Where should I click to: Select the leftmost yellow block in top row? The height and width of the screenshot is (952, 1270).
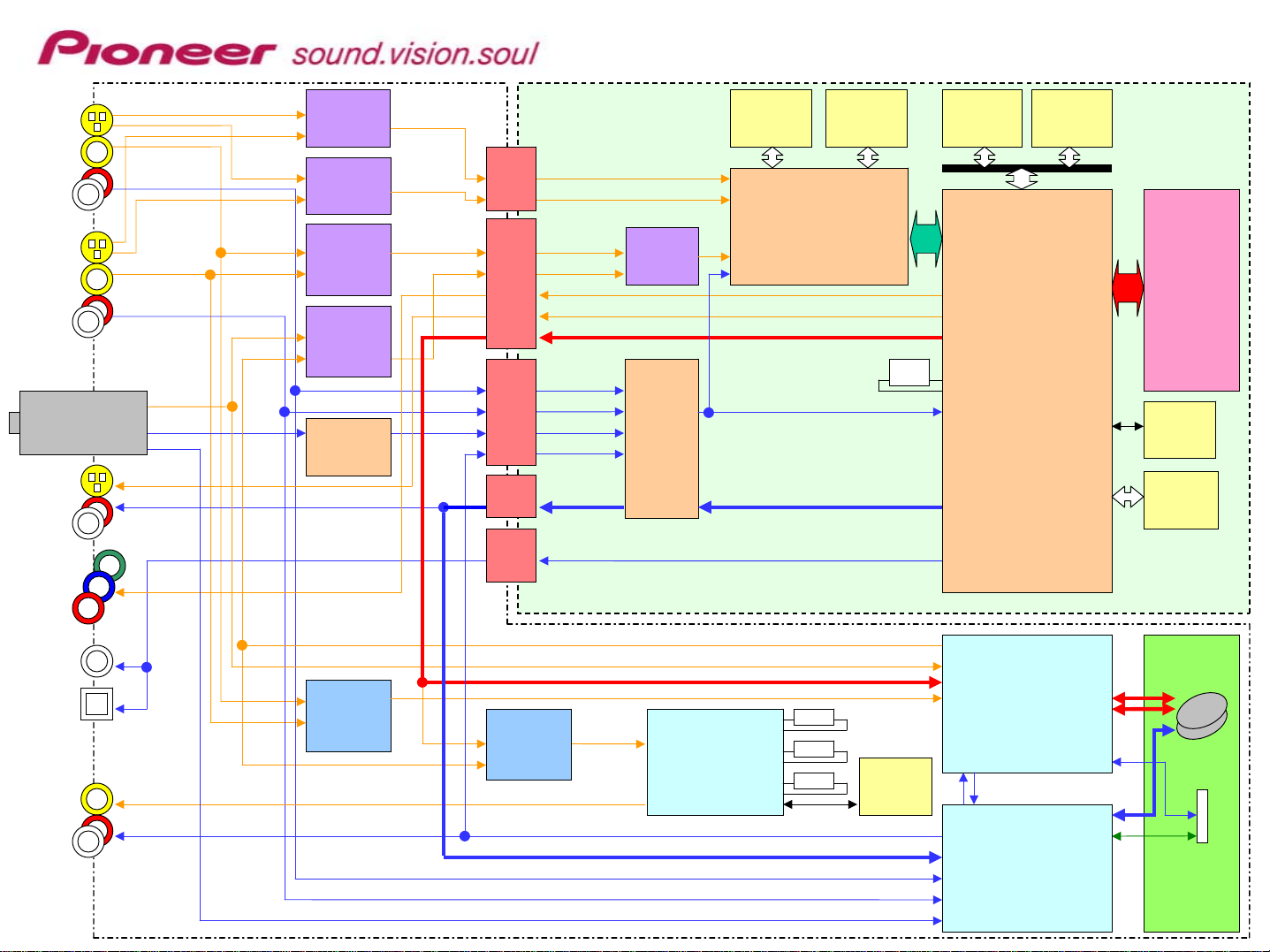click(771, 118)
